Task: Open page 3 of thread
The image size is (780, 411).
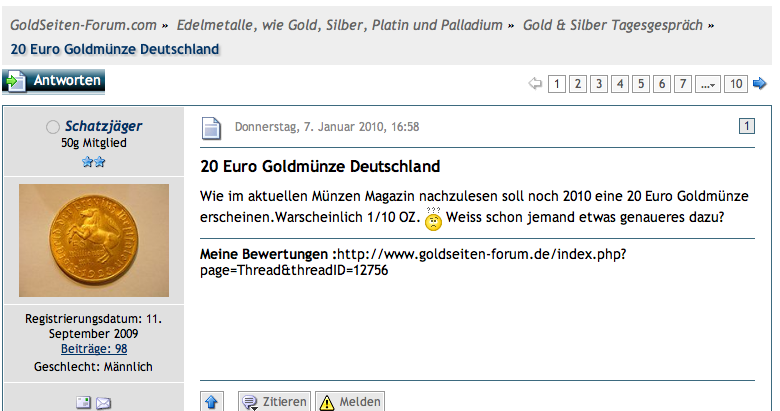Action: click(x=599, y=84)
